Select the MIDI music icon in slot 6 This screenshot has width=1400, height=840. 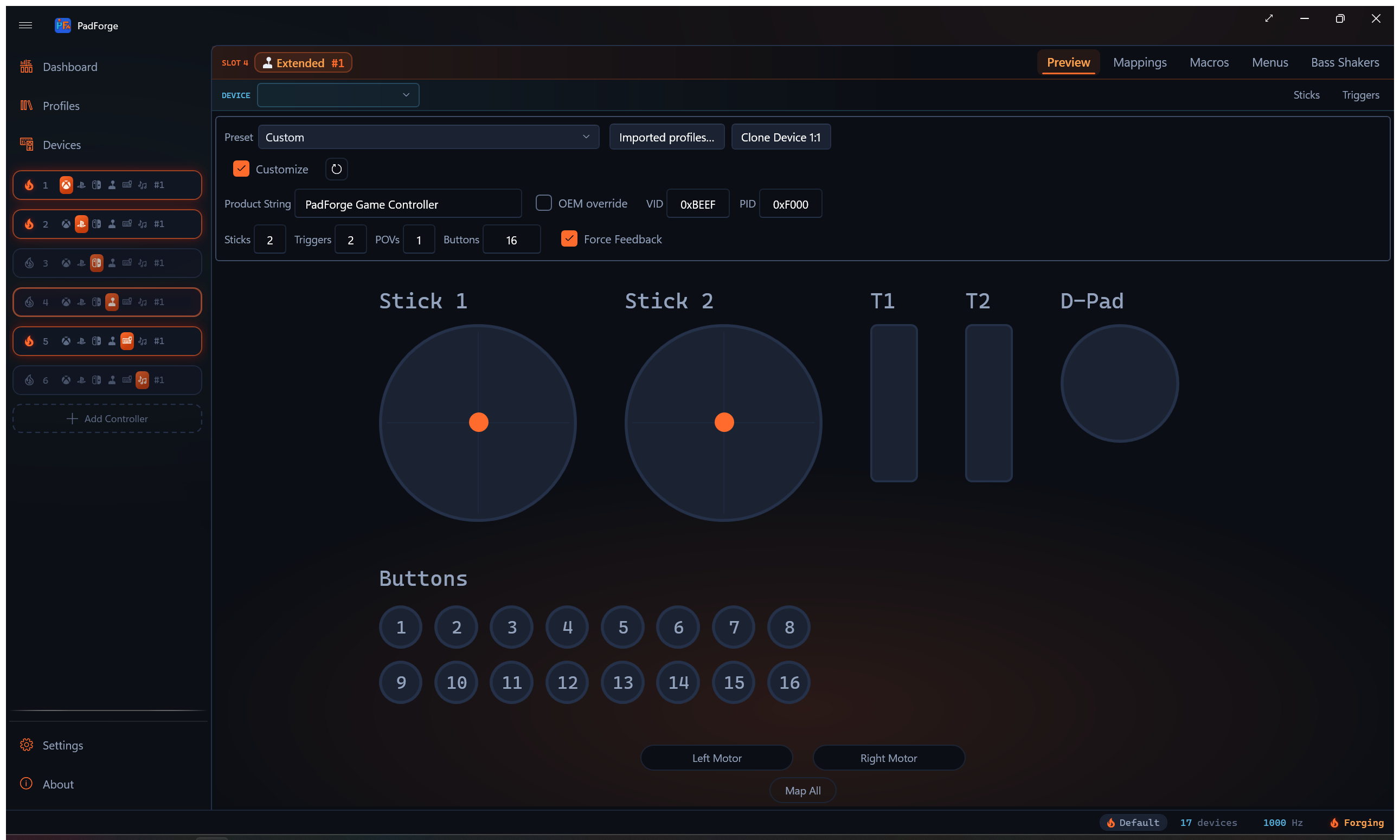[x=143, y=380]
